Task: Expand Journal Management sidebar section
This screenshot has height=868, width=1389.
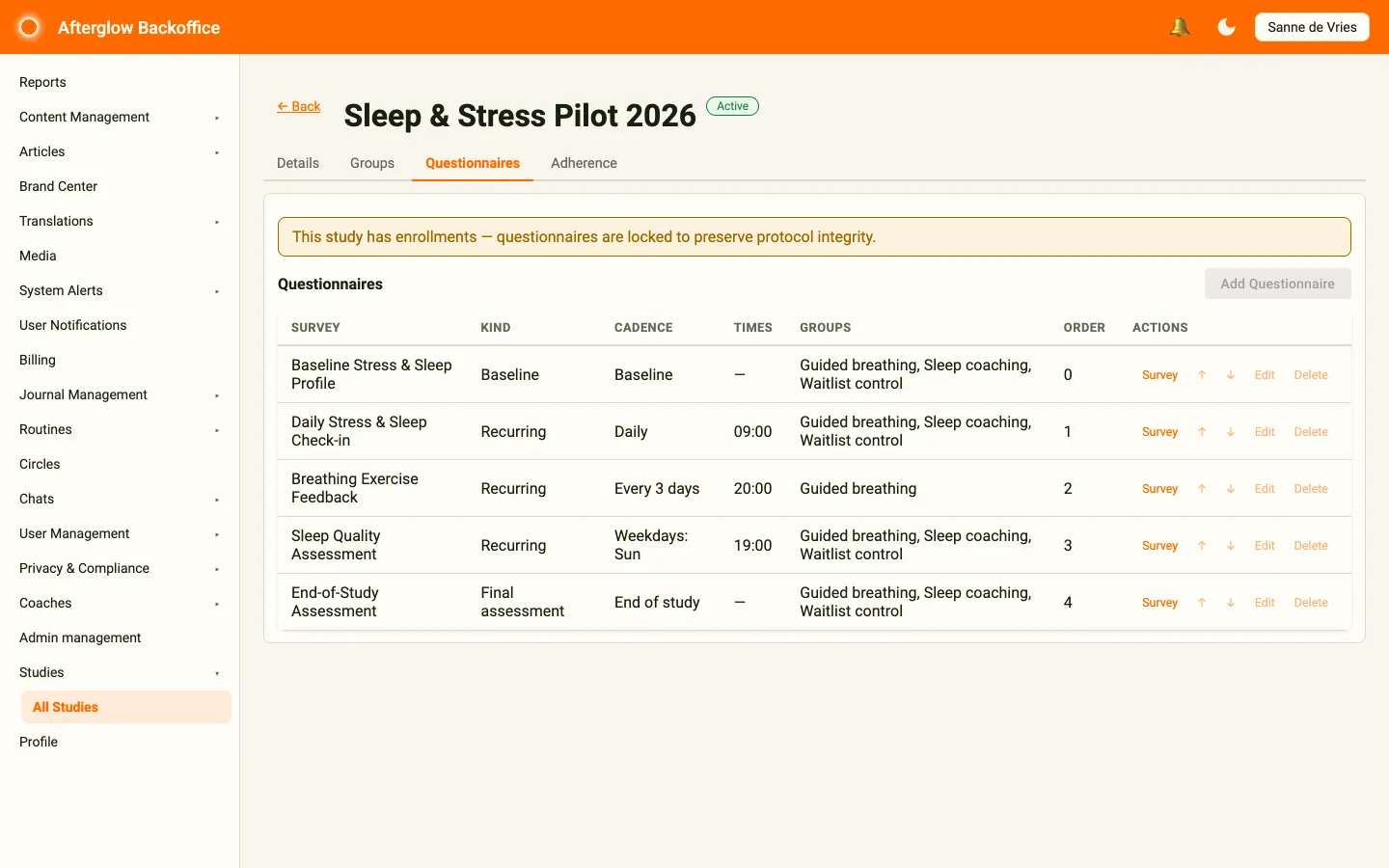Action: [x=120, y=395]
